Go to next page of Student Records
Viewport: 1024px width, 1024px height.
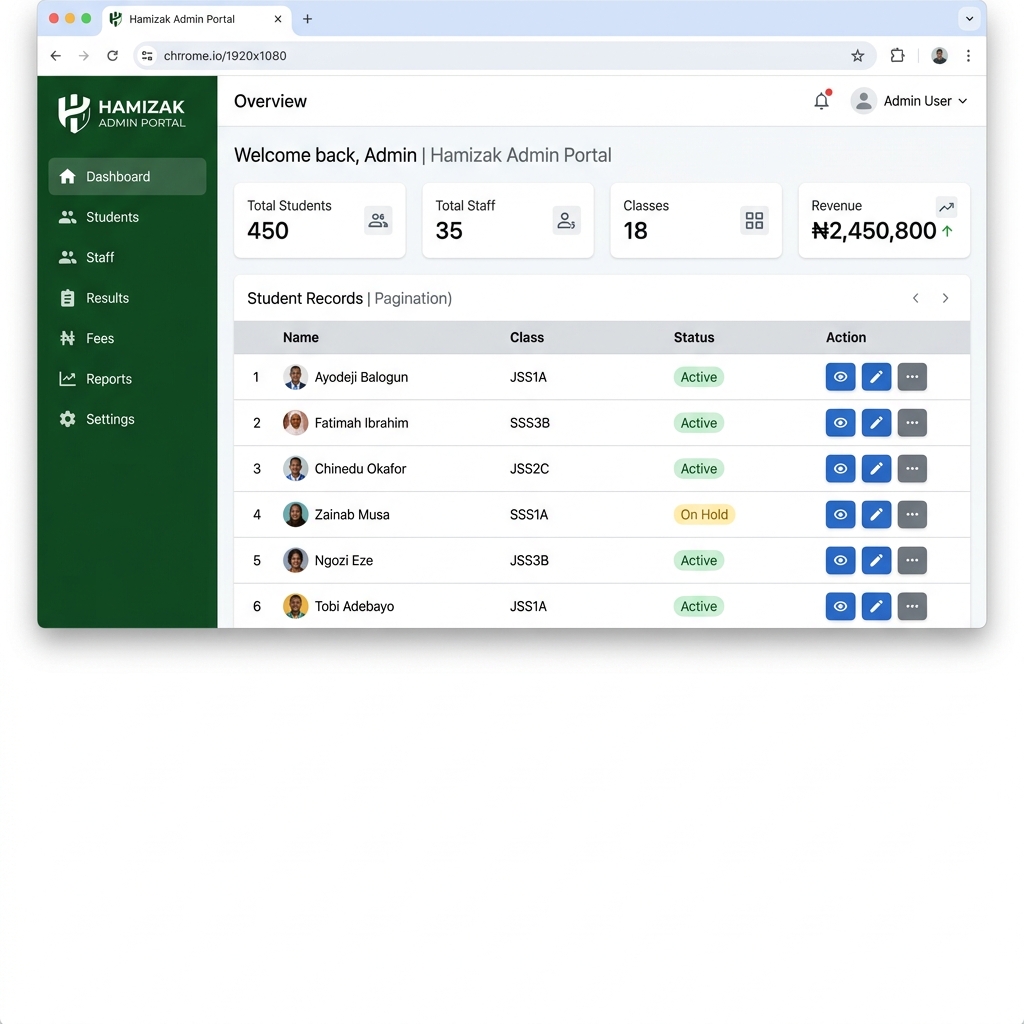click(x=945, y=298)
